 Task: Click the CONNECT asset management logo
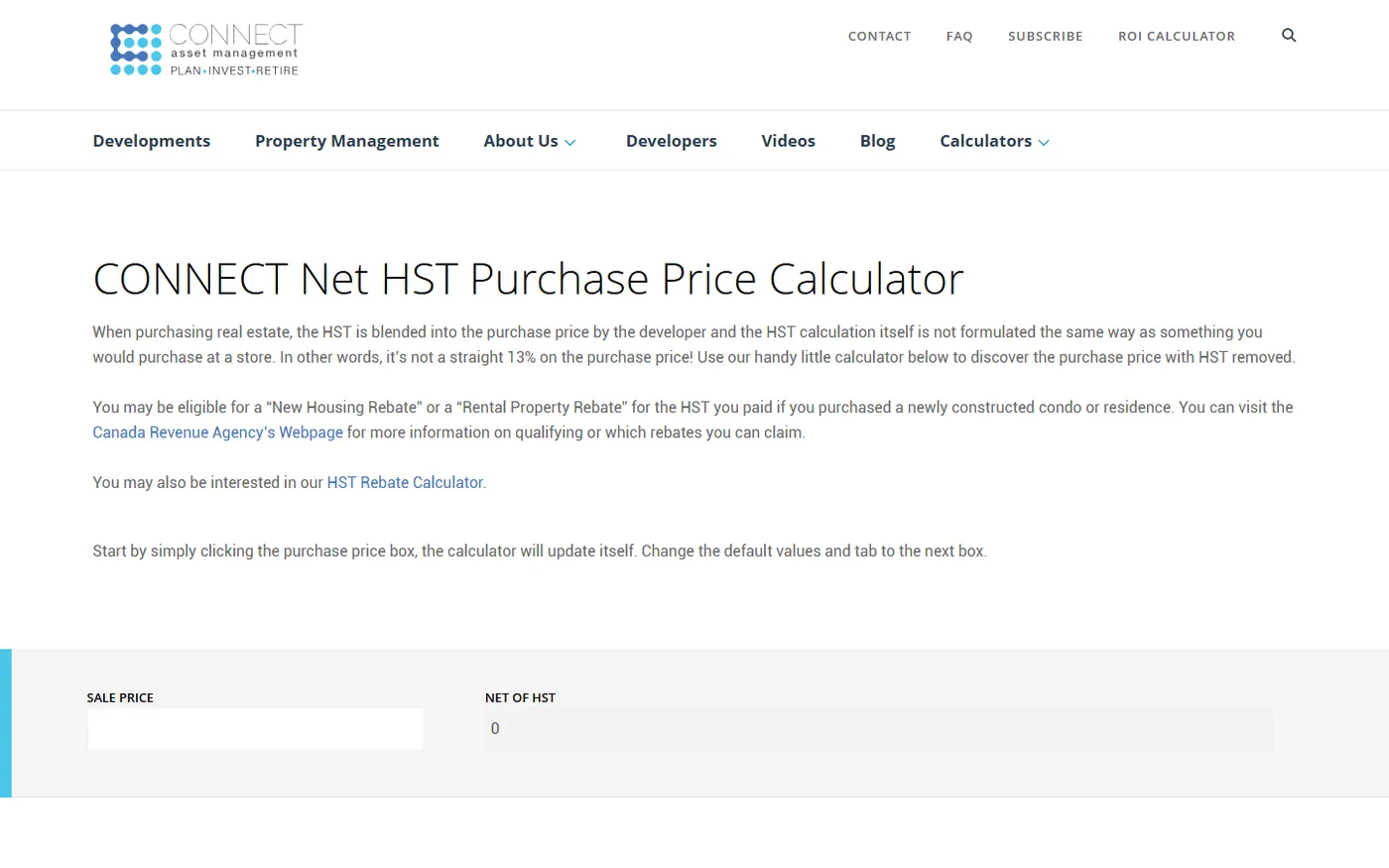[205, 50]
